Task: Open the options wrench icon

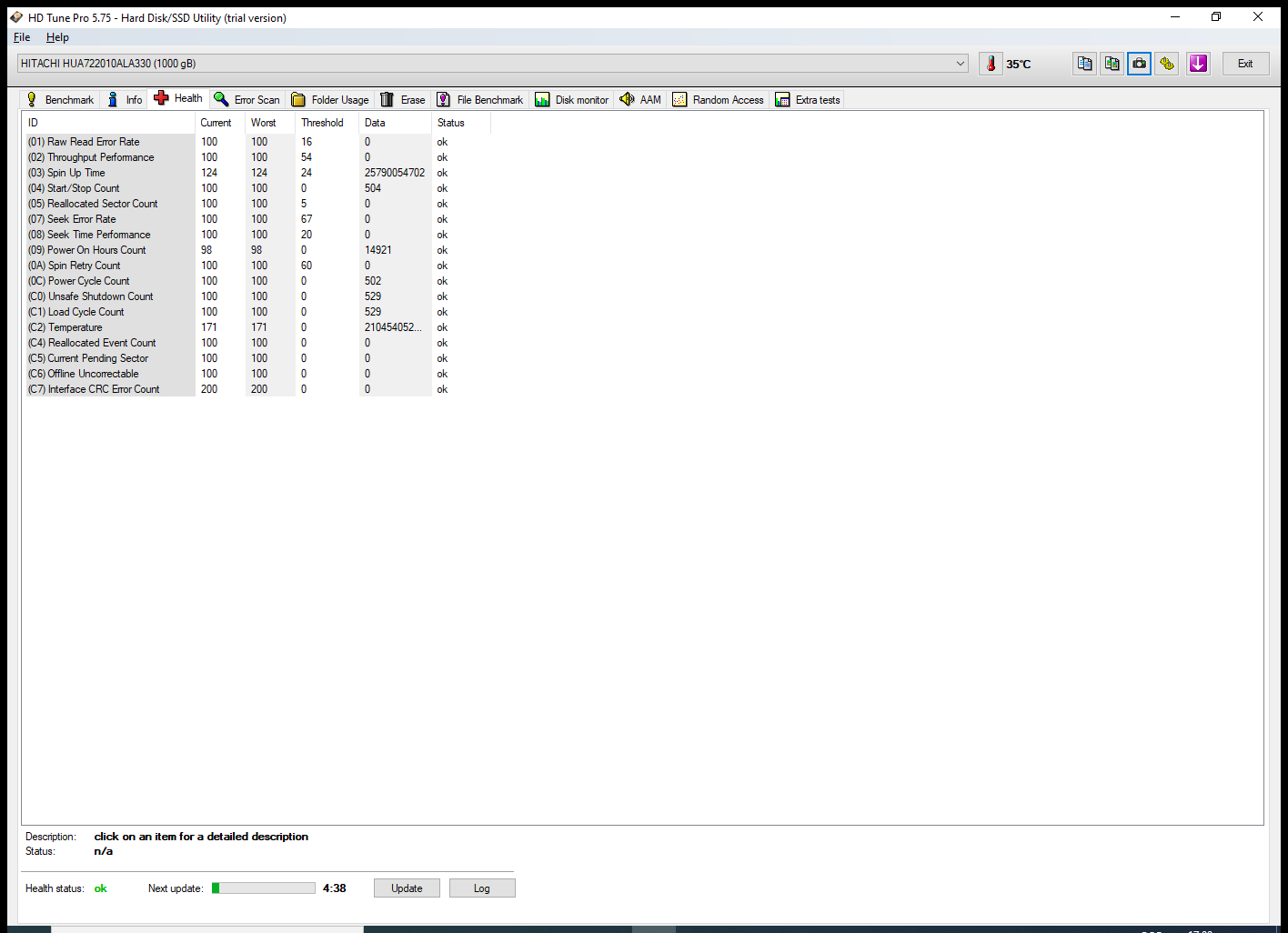Action: coord(1167,64)
